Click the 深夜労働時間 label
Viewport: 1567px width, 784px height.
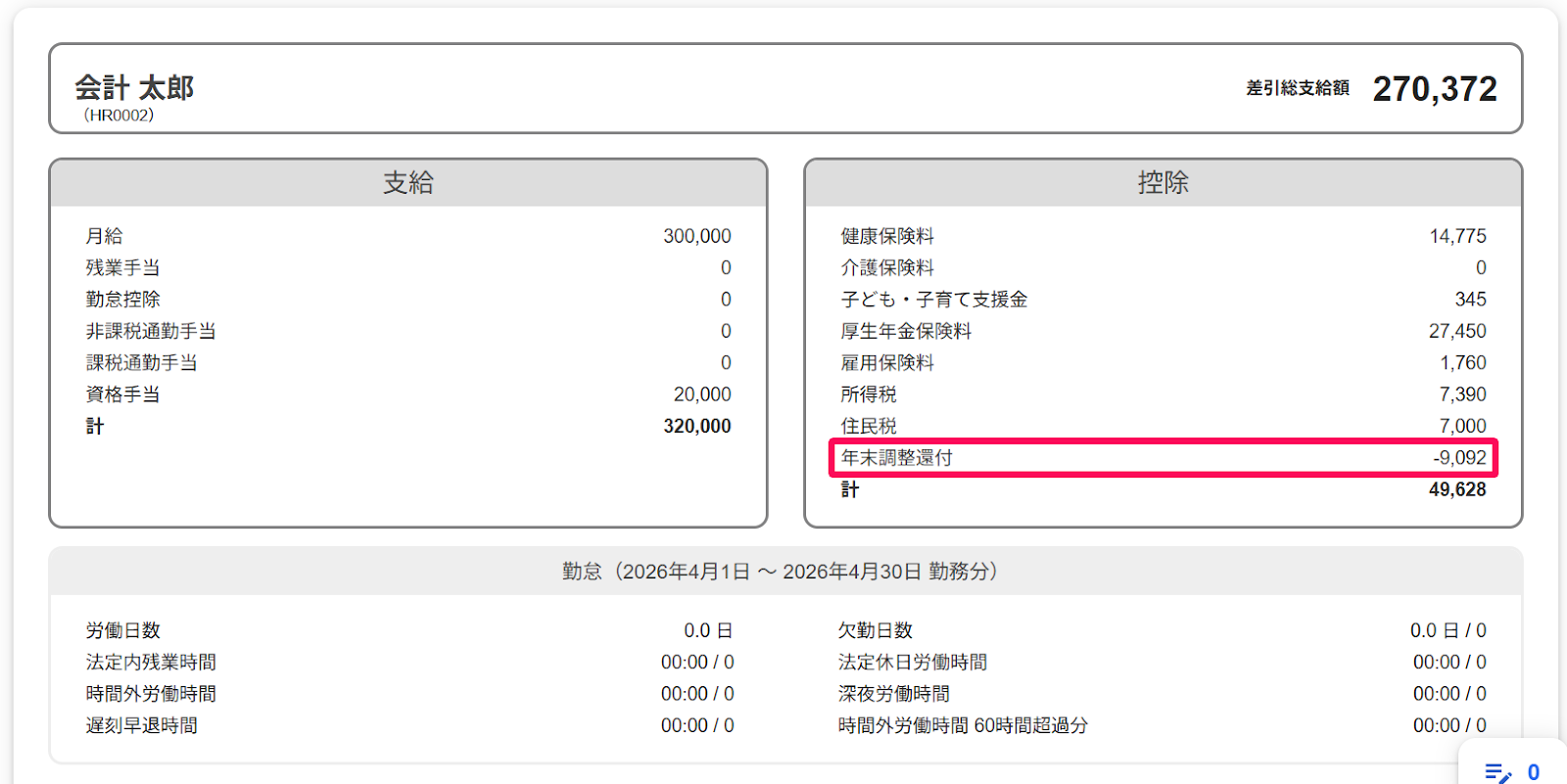coord(894,693)
